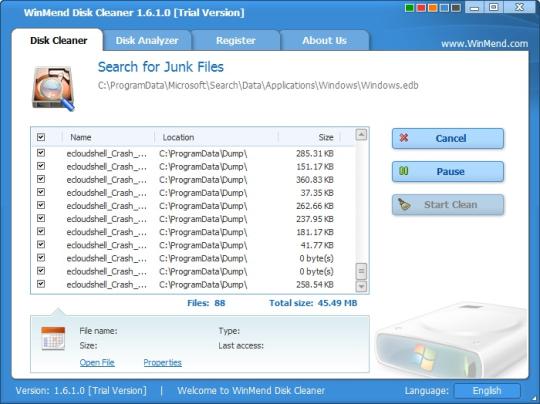Click the 41.77 KB size value
Image resolution: width=540 pixels, height=404 pixels.
coord(317,245)
